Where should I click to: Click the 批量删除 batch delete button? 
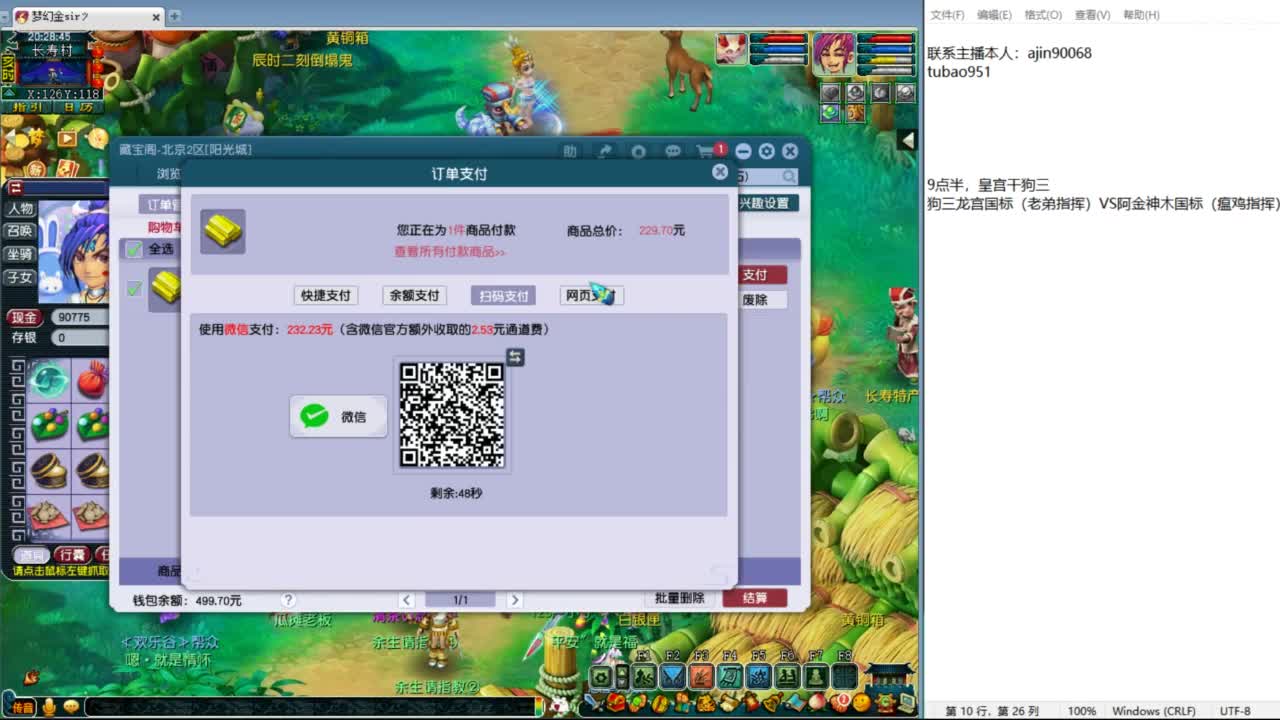680,598
